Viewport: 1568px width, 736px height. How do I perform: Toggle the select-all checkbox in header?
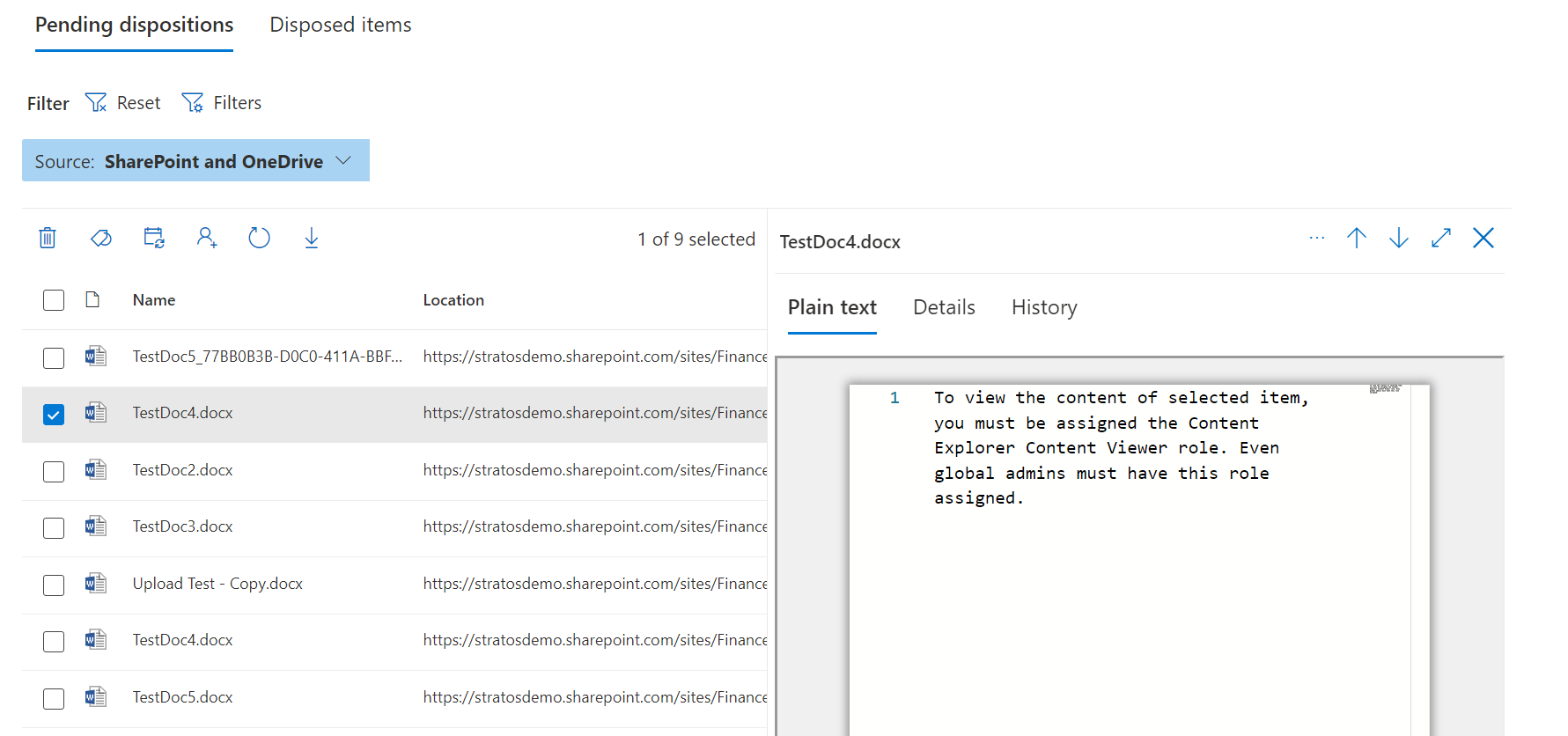point(54,300)
